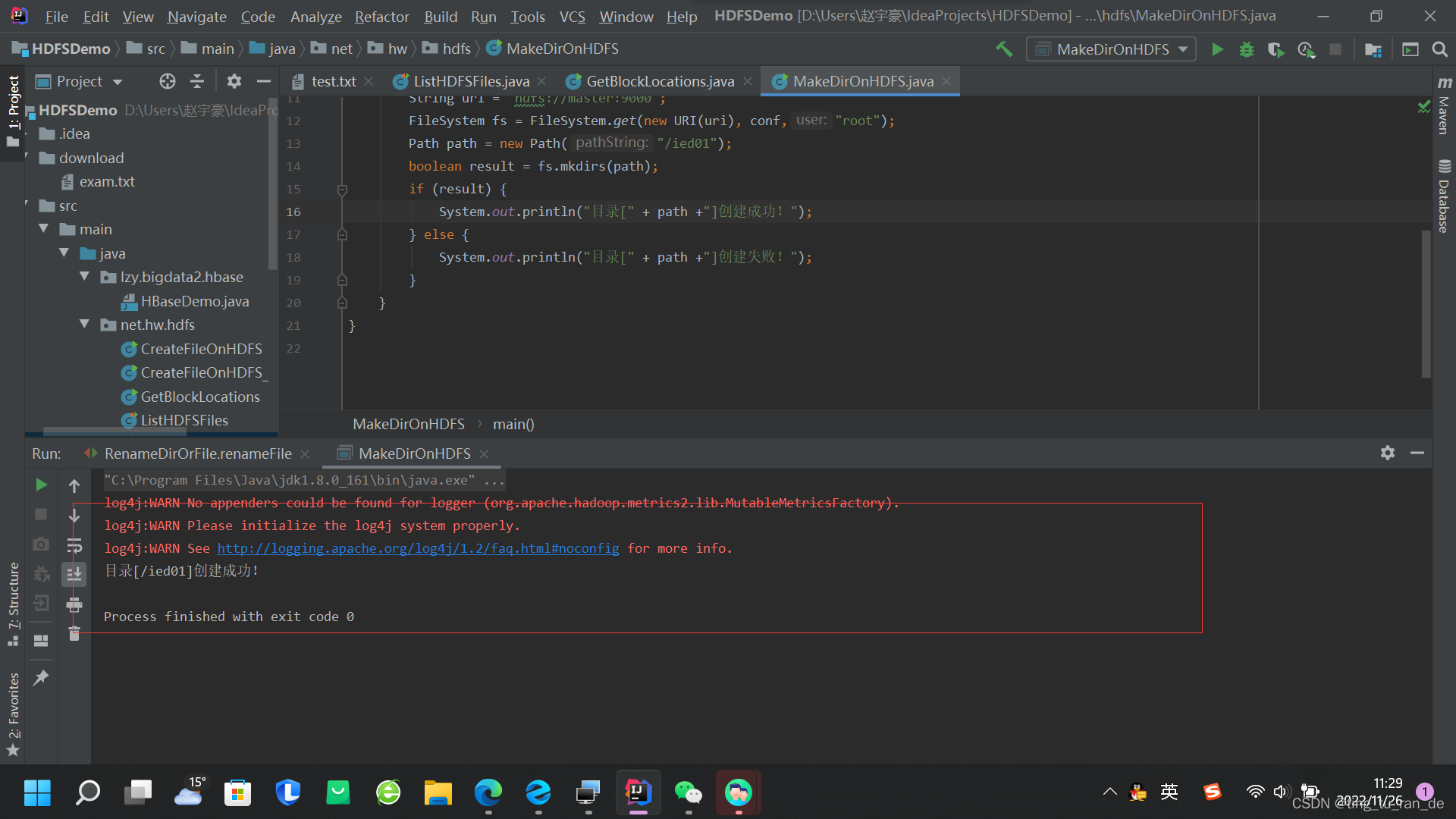The width and height of the screenshot is (1456, 819).
Task: Toggle scroll to end in console
Action: [74, 574]
